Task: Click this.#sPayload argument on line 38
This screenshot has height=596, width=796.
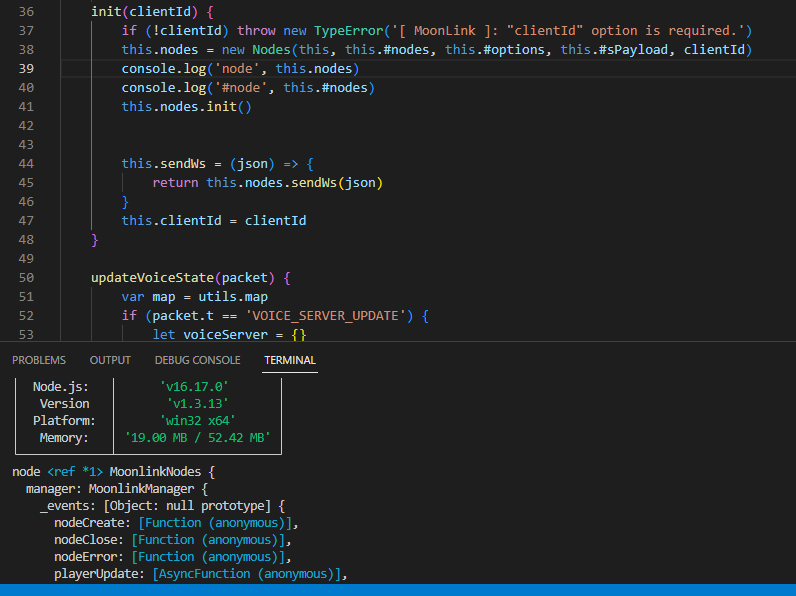Action: point(614,50)
